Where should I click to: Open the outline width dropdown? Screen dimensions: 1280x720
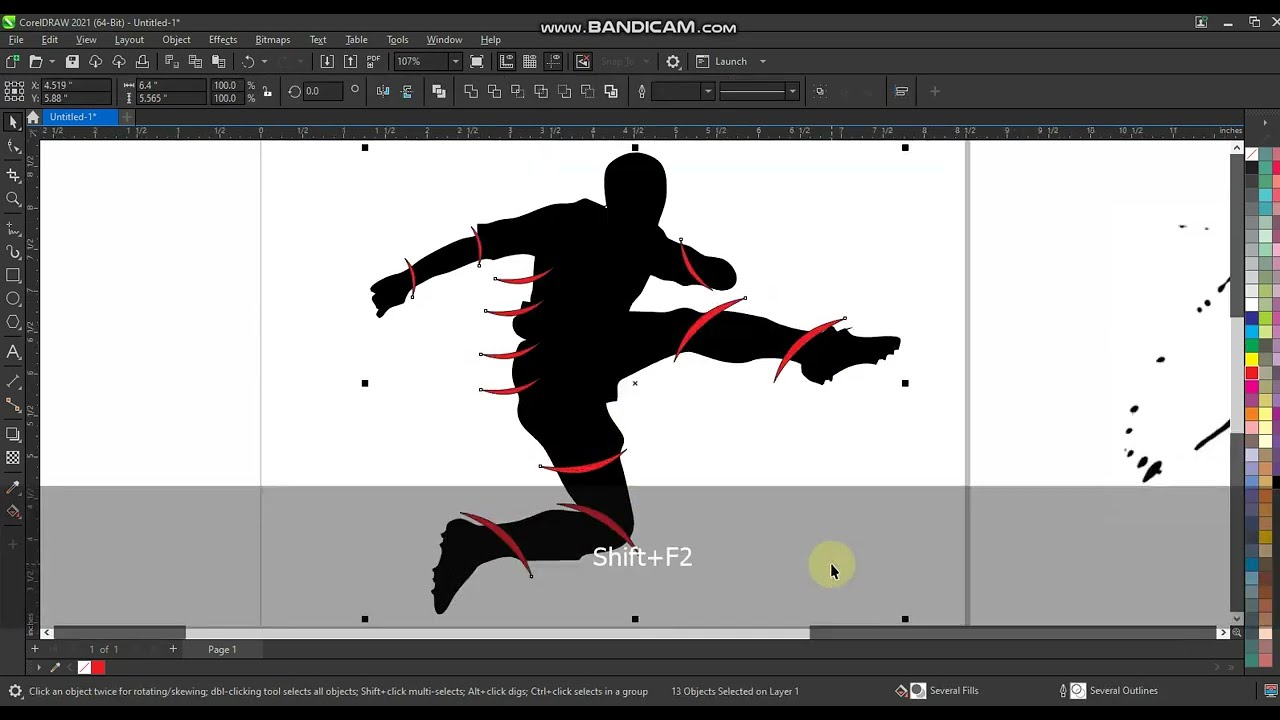[x=708, y=92]
